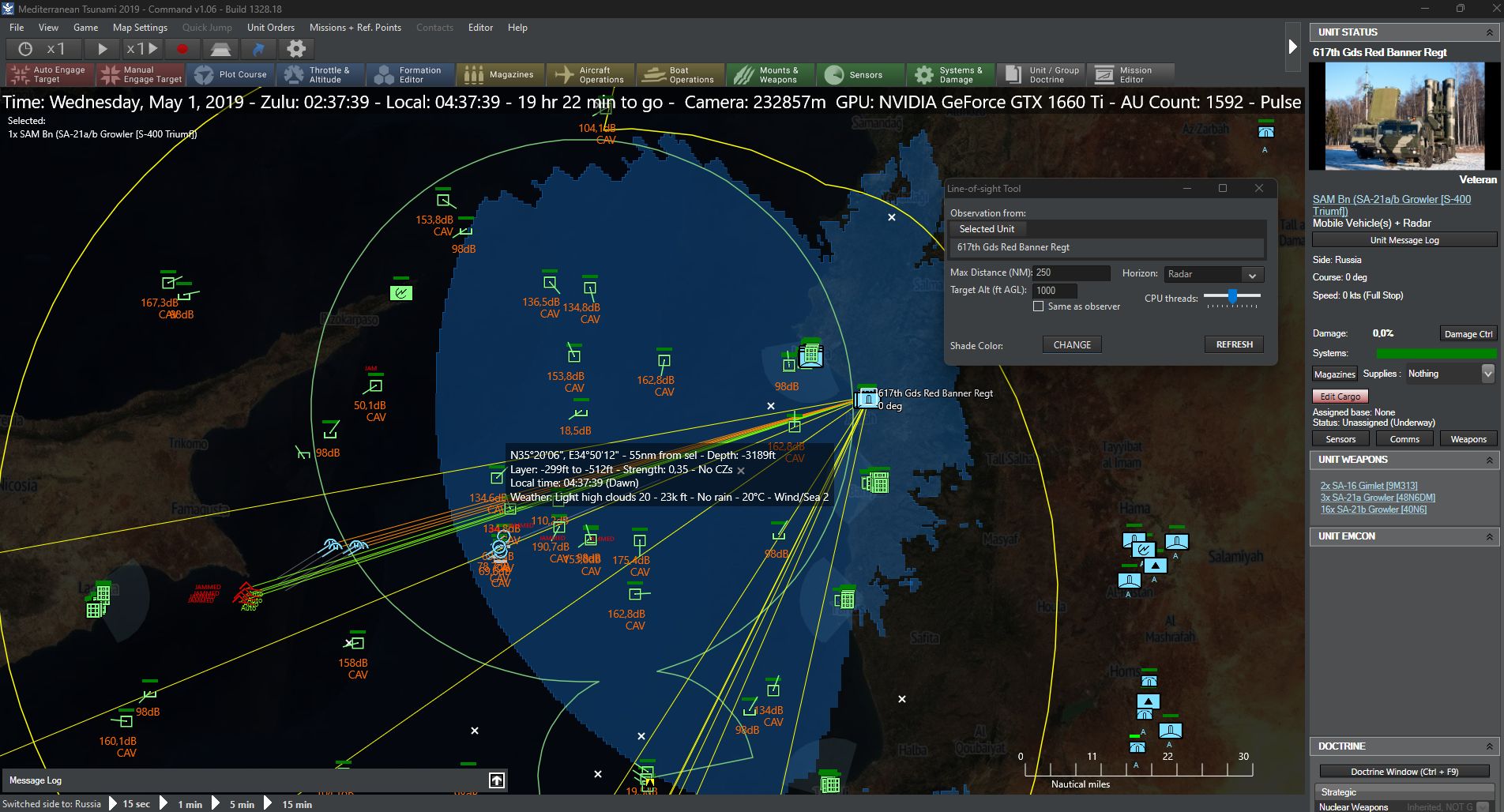Click the time compression clock icon
The width and height of the screenshot is (1504, 812).
click(25, 49)
